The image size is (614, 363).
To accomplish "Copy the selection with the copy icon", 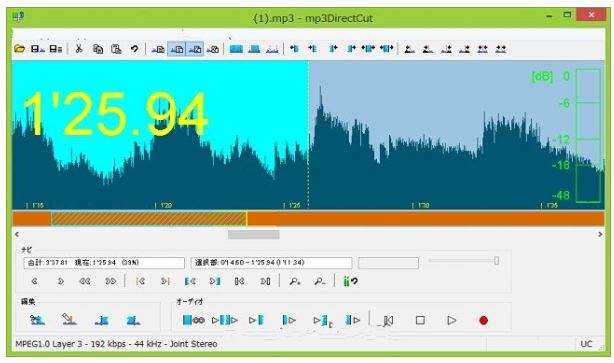I will [98, 49].
